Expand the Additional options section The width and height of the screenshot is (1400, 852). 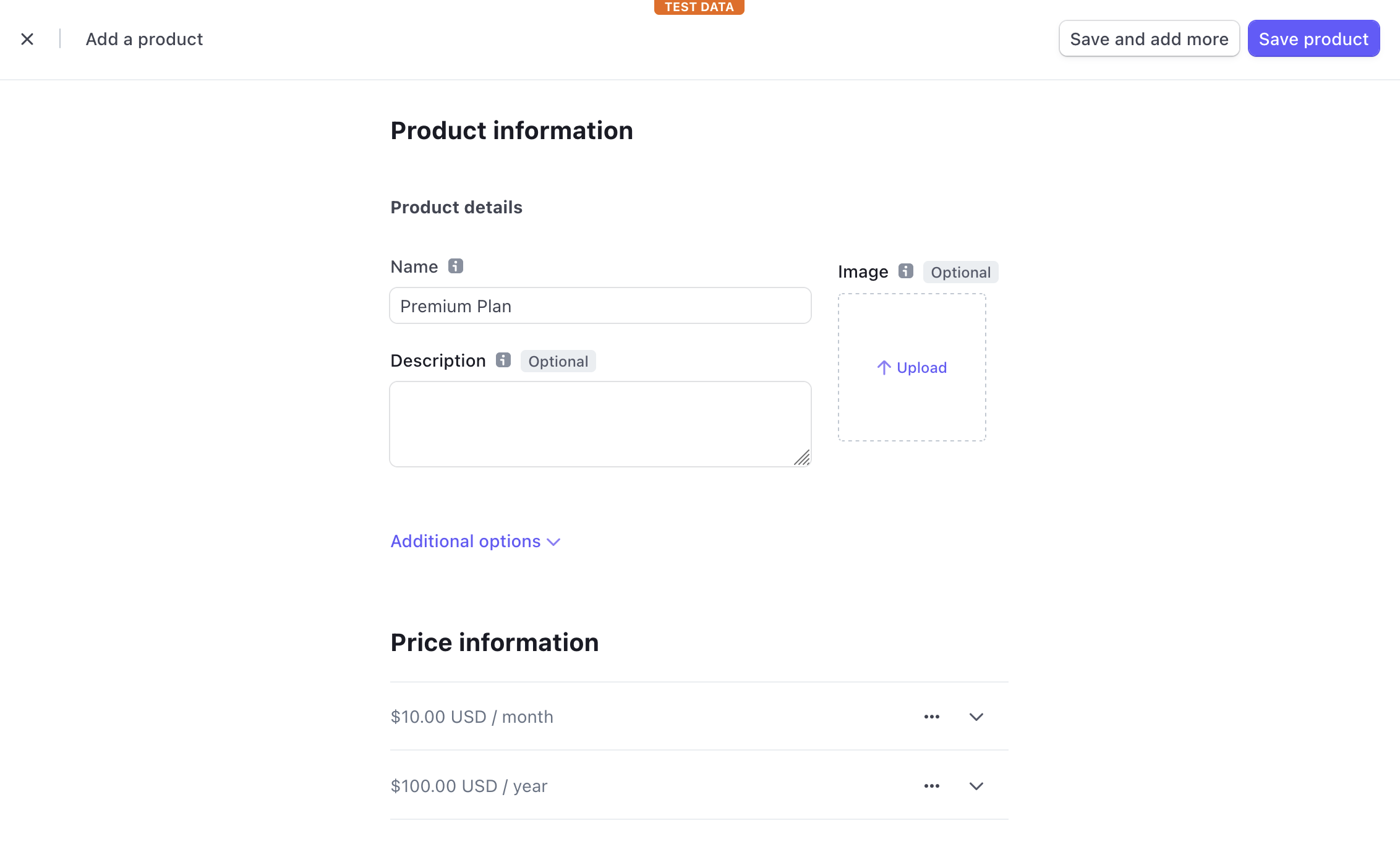(x=475, y=541)
